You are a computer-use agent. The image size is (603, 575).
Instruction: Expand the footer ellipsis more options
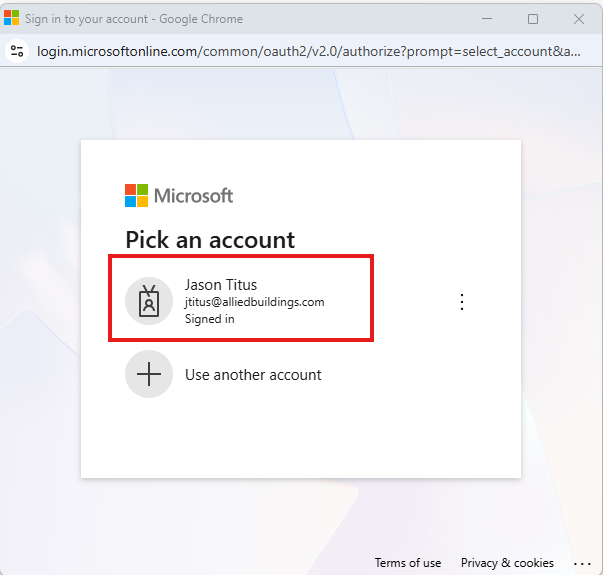point(582,563)
